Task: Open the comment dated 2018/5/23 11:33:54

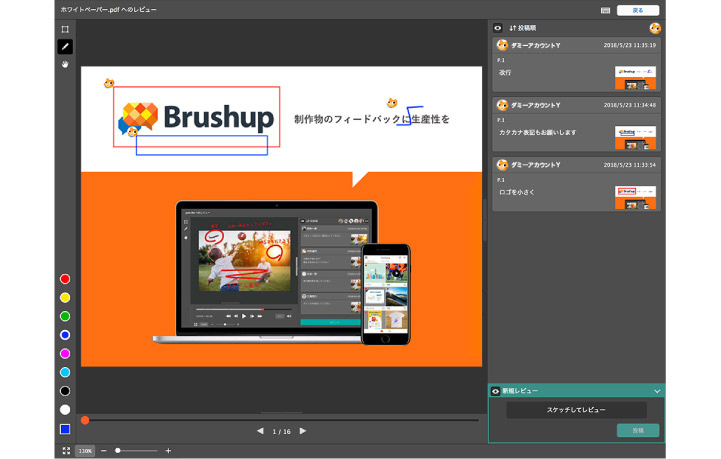Action: click(576, 184)
